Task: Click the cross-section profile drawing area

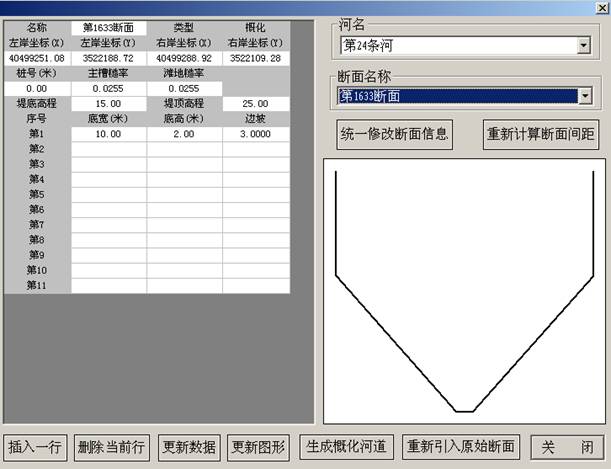Action: [x=461, y=290]
